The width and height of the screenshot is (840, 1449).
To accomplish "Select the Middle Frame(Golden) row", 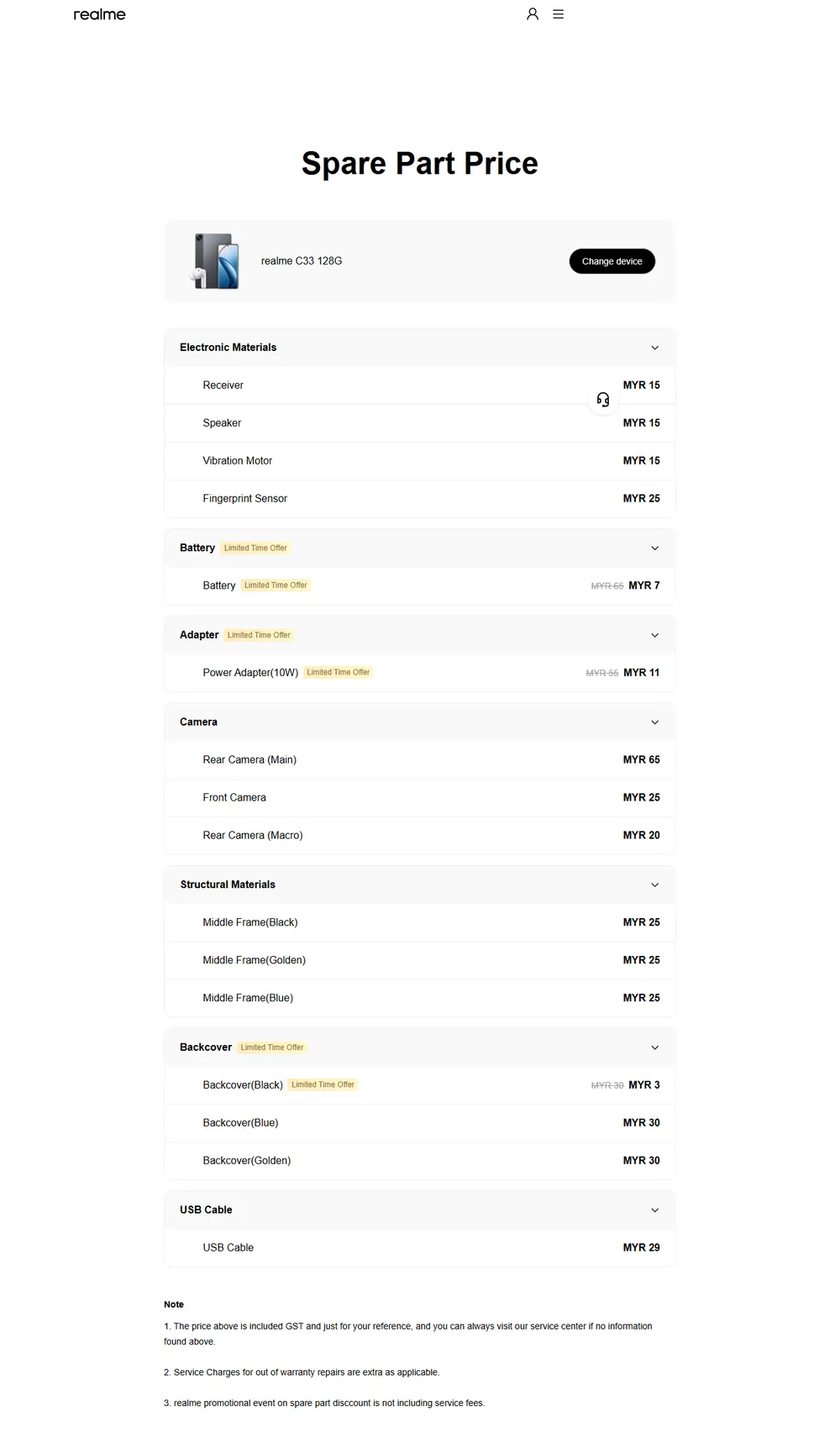I will tap(420, 960).
